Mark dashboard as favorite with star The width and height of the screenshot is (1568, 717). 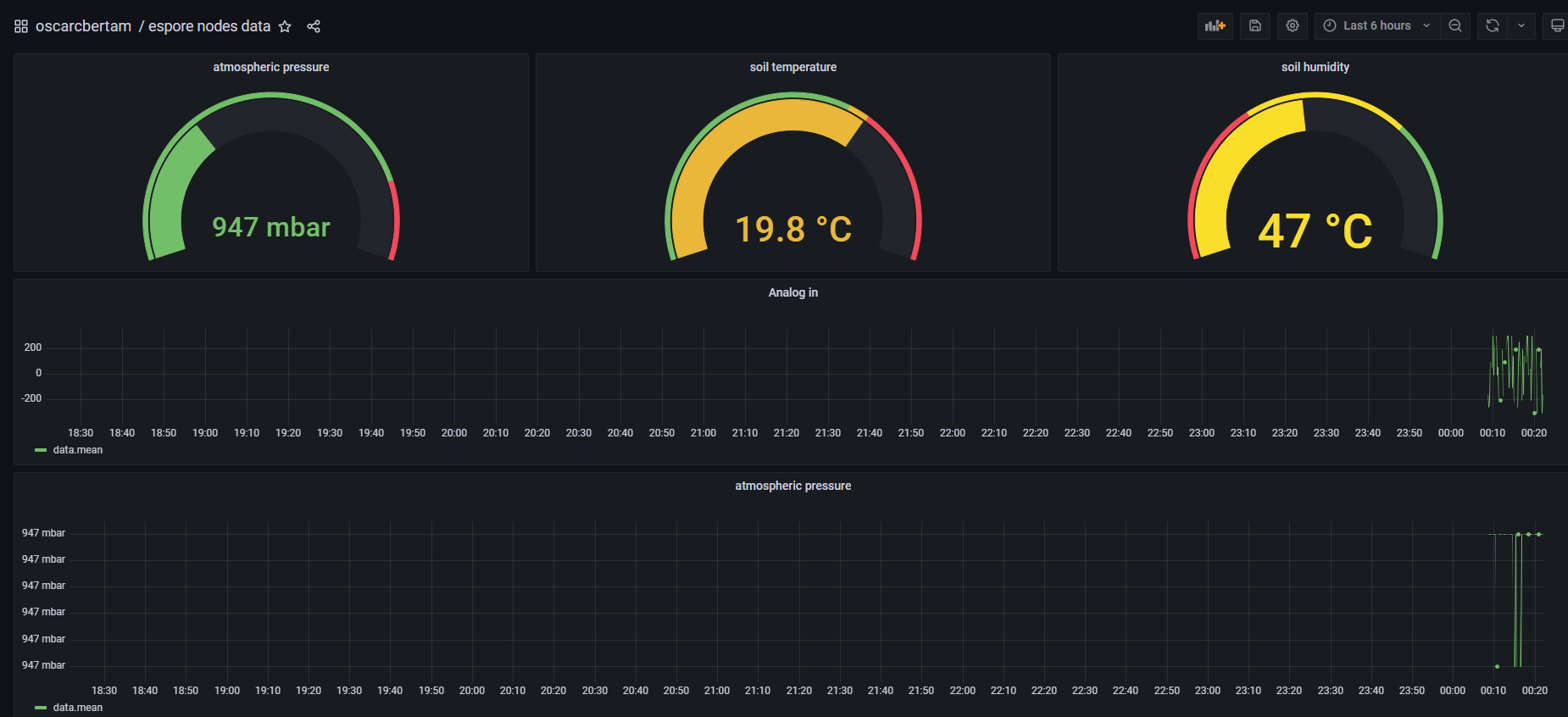click(x=285, y=26)
